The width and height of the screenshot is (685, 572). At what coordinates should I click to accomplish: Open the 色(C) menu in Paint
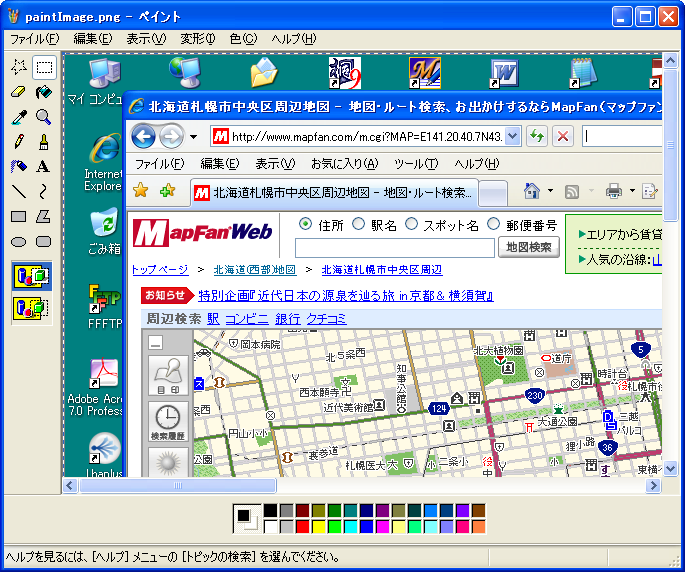pos(243,39)
